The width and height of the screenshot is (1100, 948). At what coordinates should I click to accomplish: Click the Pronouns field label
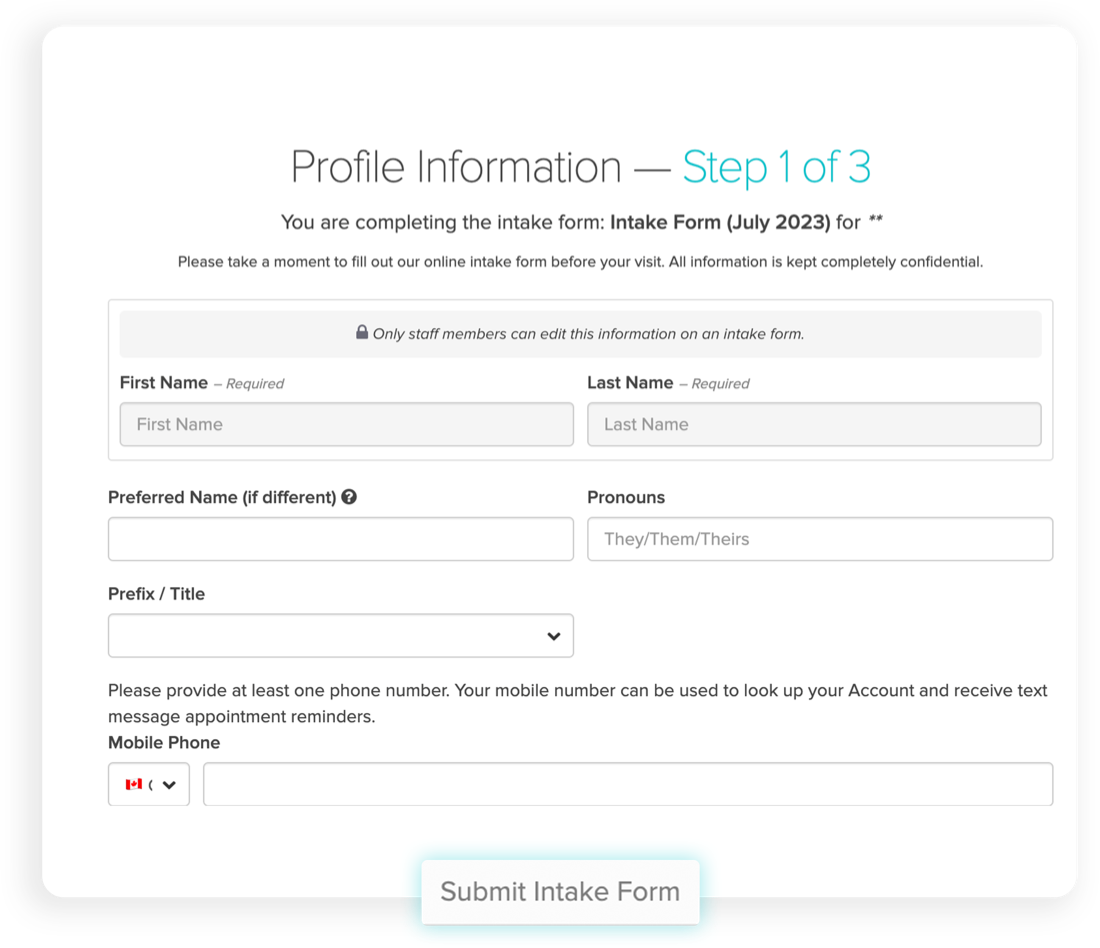pyautogui.click(x=626, y=497)
